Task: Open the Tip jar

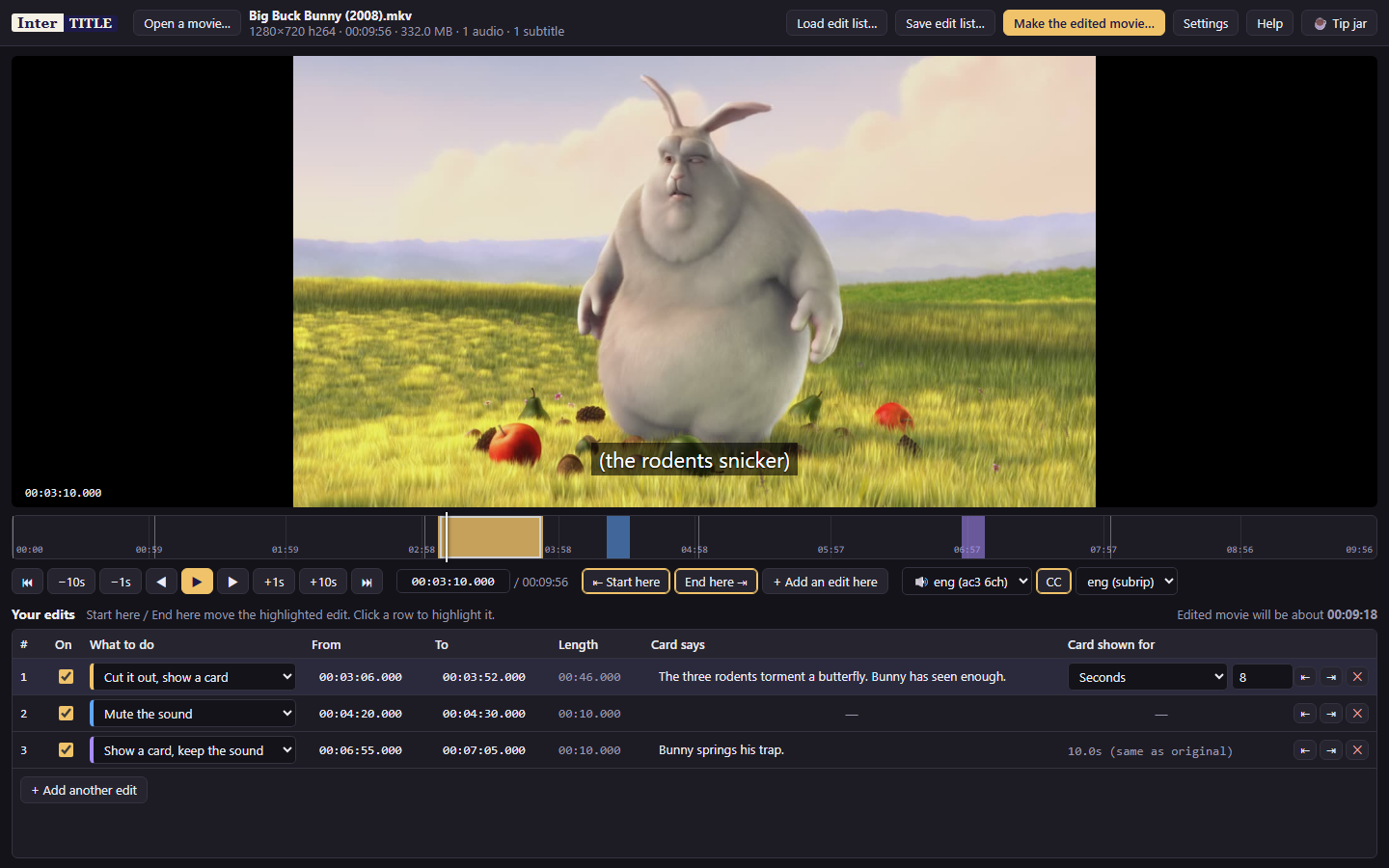Action: (x=1340, y=23)
